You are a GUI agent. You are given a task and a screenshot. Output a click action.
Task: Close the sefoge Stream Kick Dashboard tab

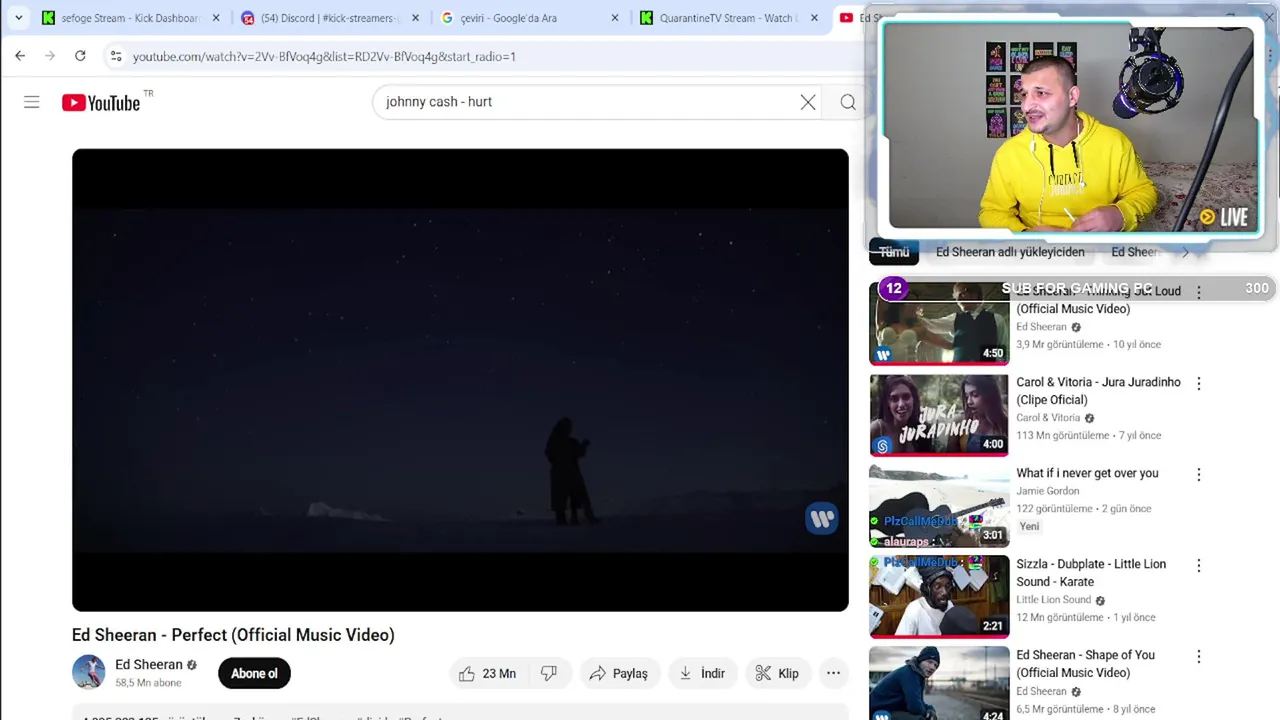coord(215,18)
